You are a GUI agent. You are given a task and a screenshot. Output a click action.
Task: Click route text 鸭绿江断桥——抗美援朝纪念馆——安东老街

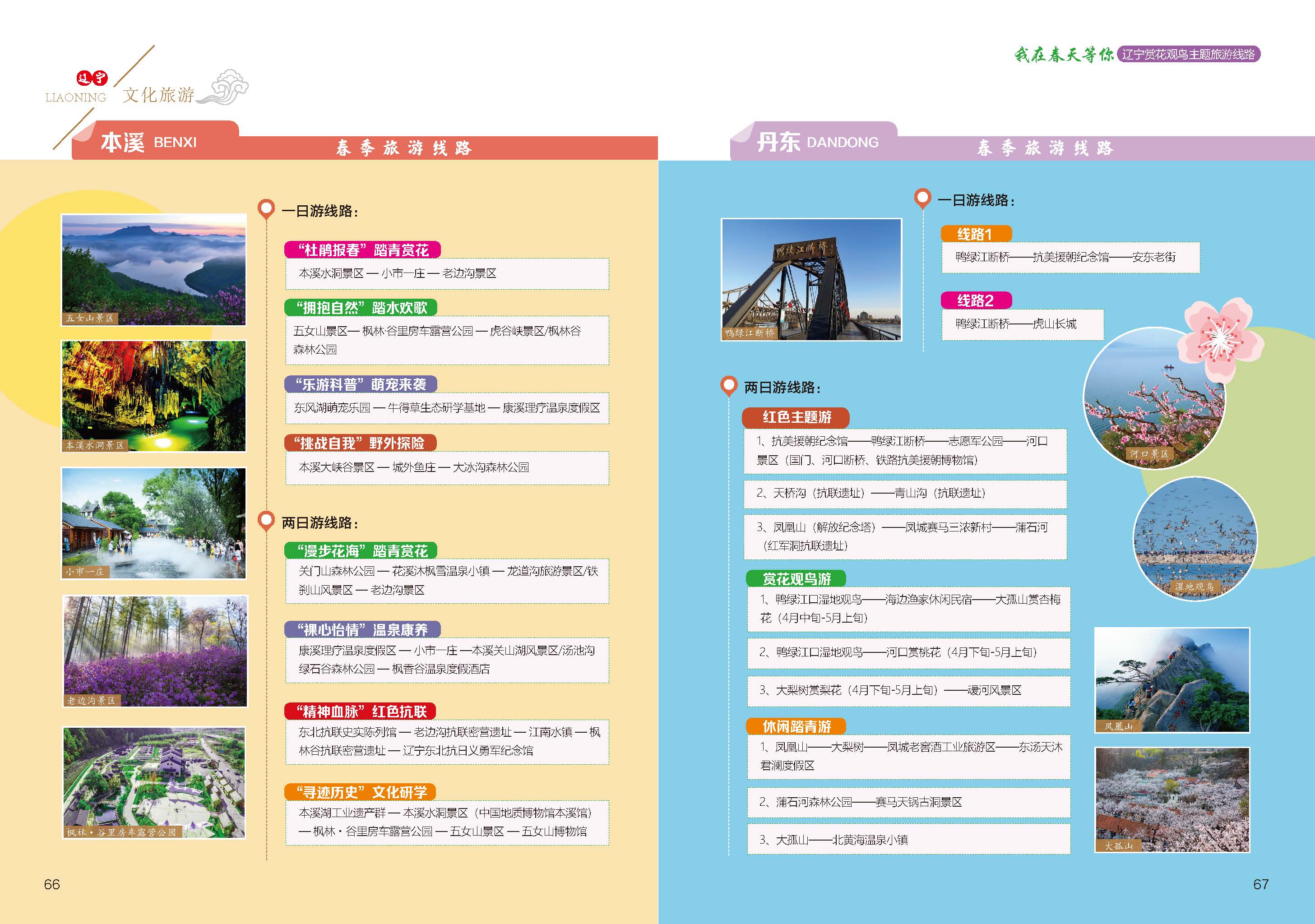pos(1065,257)
